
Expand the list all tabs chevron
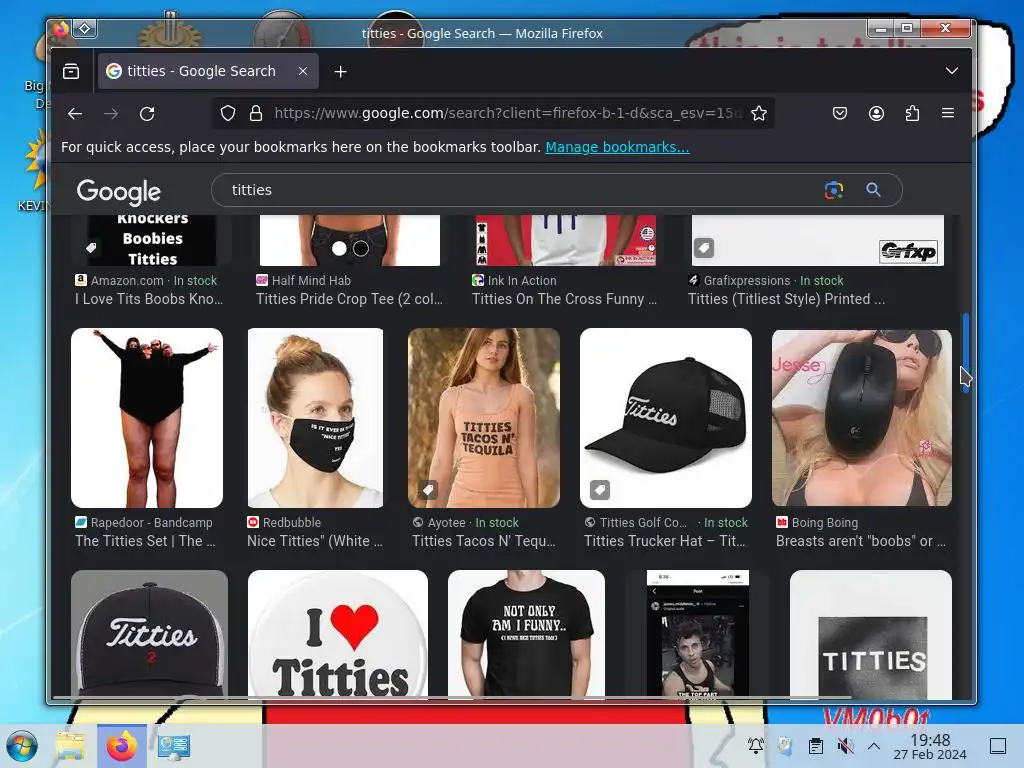pos(952,71)
